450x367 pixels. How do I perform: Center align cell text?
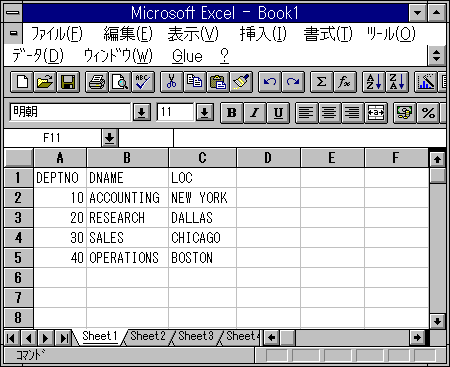[330, 113]
